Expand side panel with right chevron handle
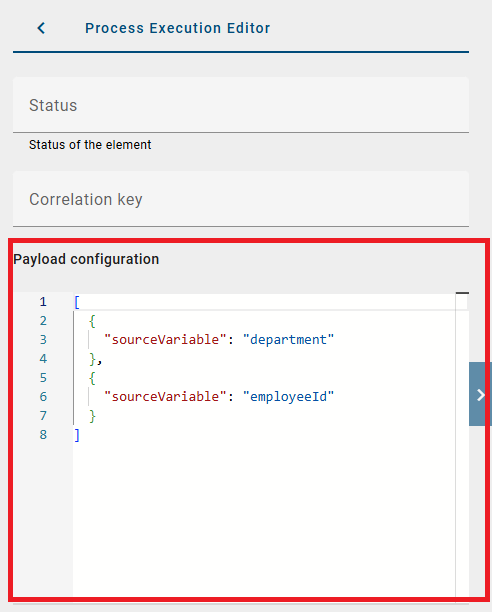The image size is (492, 612). click(480, 394)
